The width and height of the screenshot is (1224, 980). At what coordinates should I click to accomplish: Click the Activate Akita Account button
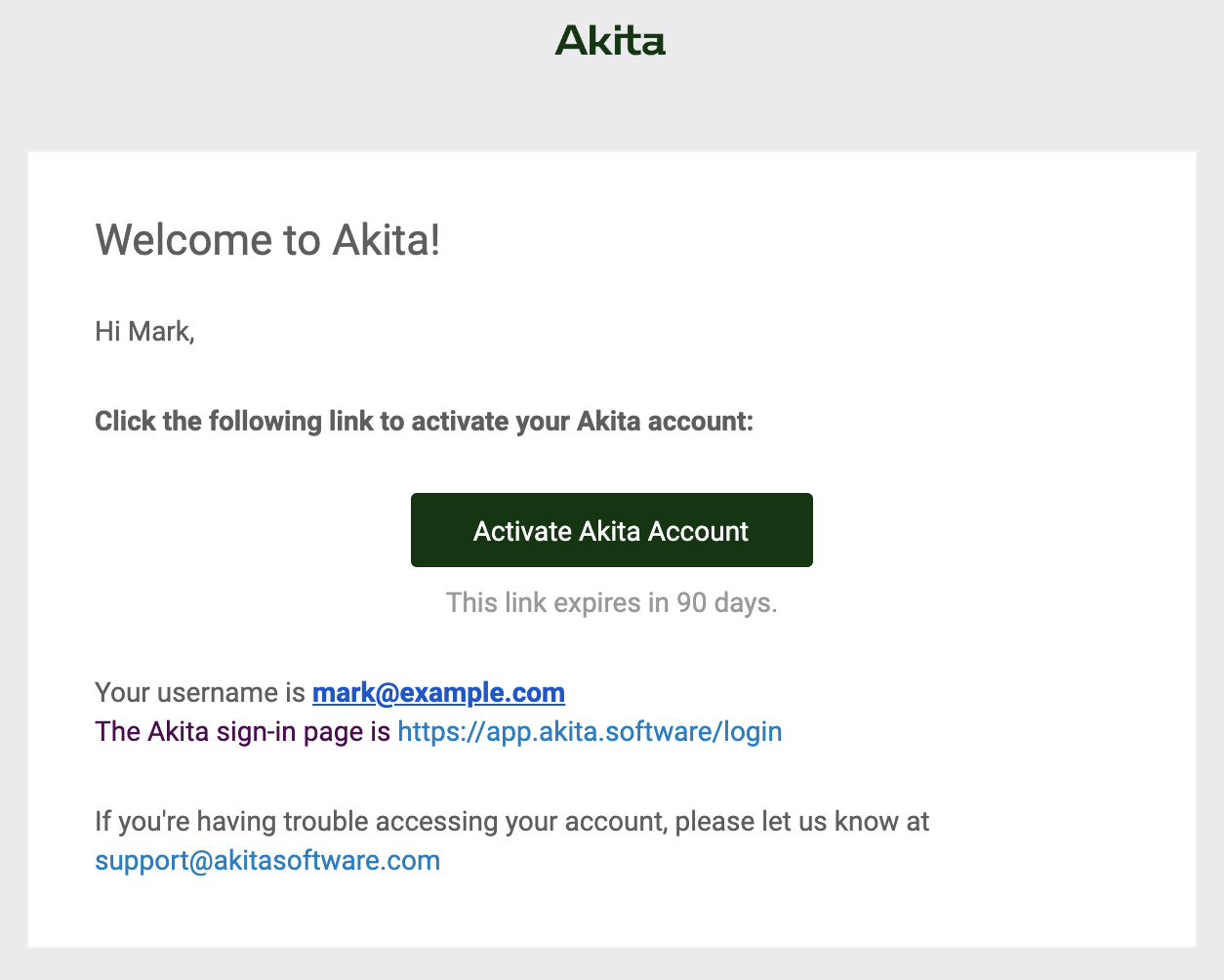612,530
